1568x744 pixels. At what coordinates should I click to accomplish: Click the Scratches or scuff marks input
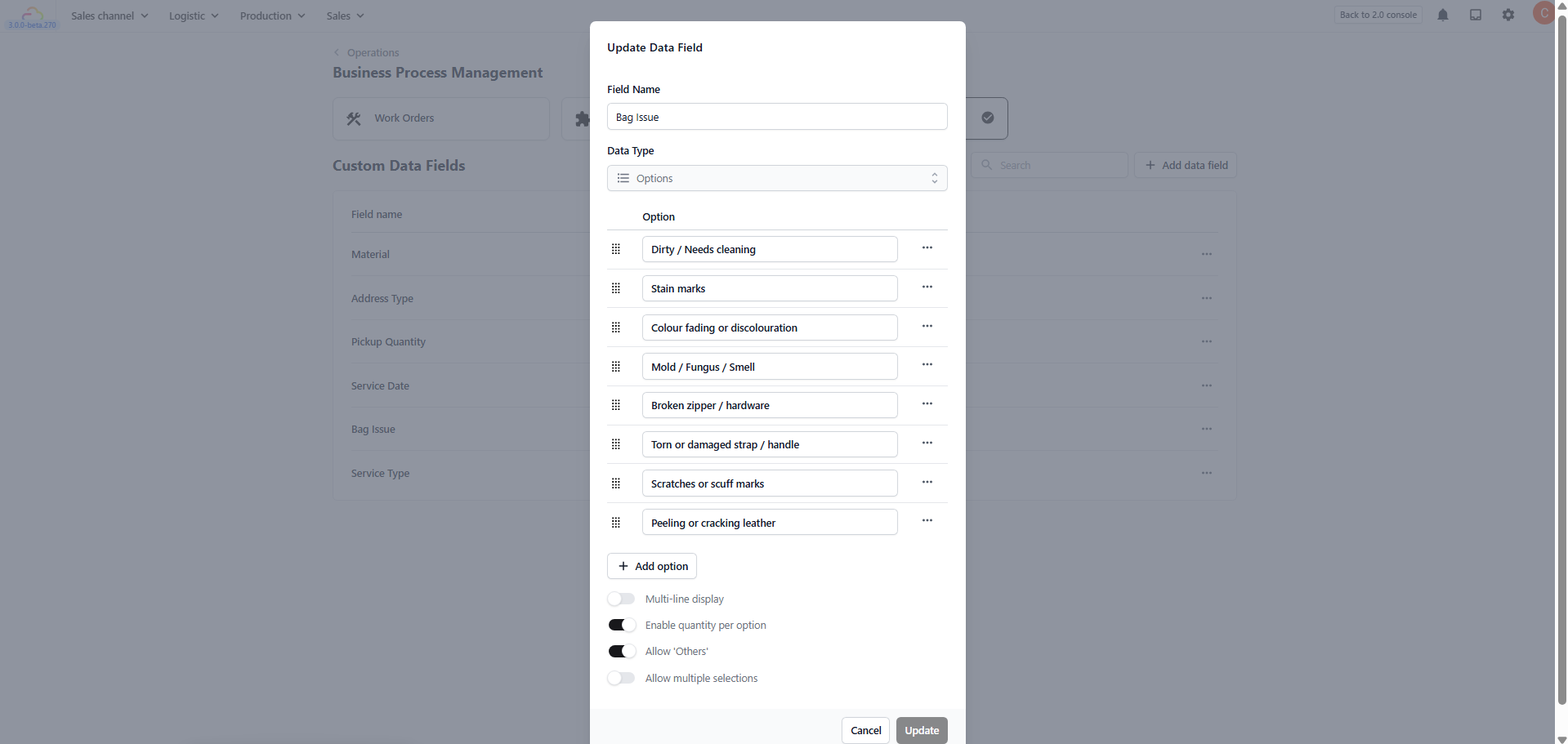770,483
